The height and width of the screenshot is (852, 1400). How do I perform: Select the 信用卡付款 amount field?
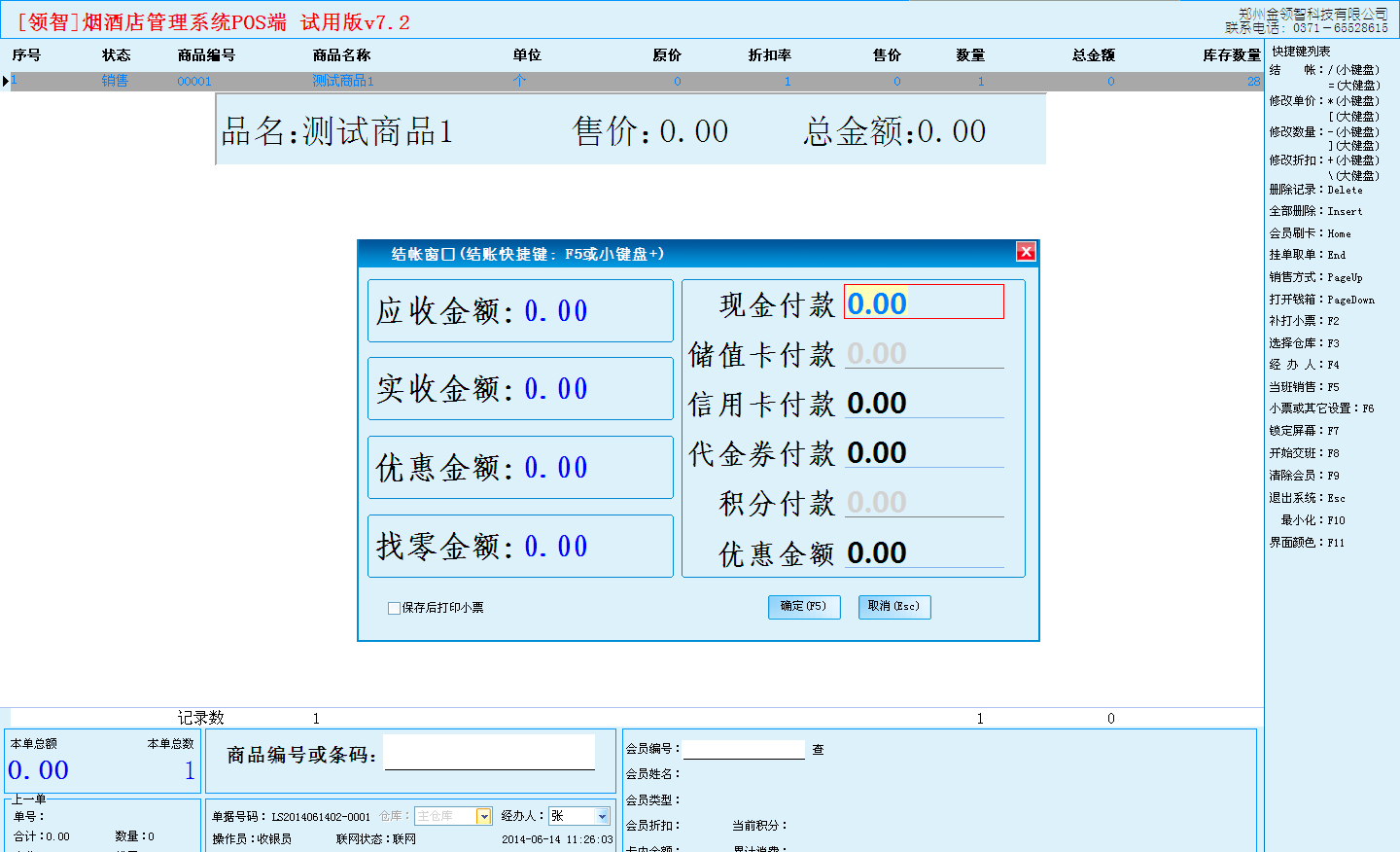point(923,403)
